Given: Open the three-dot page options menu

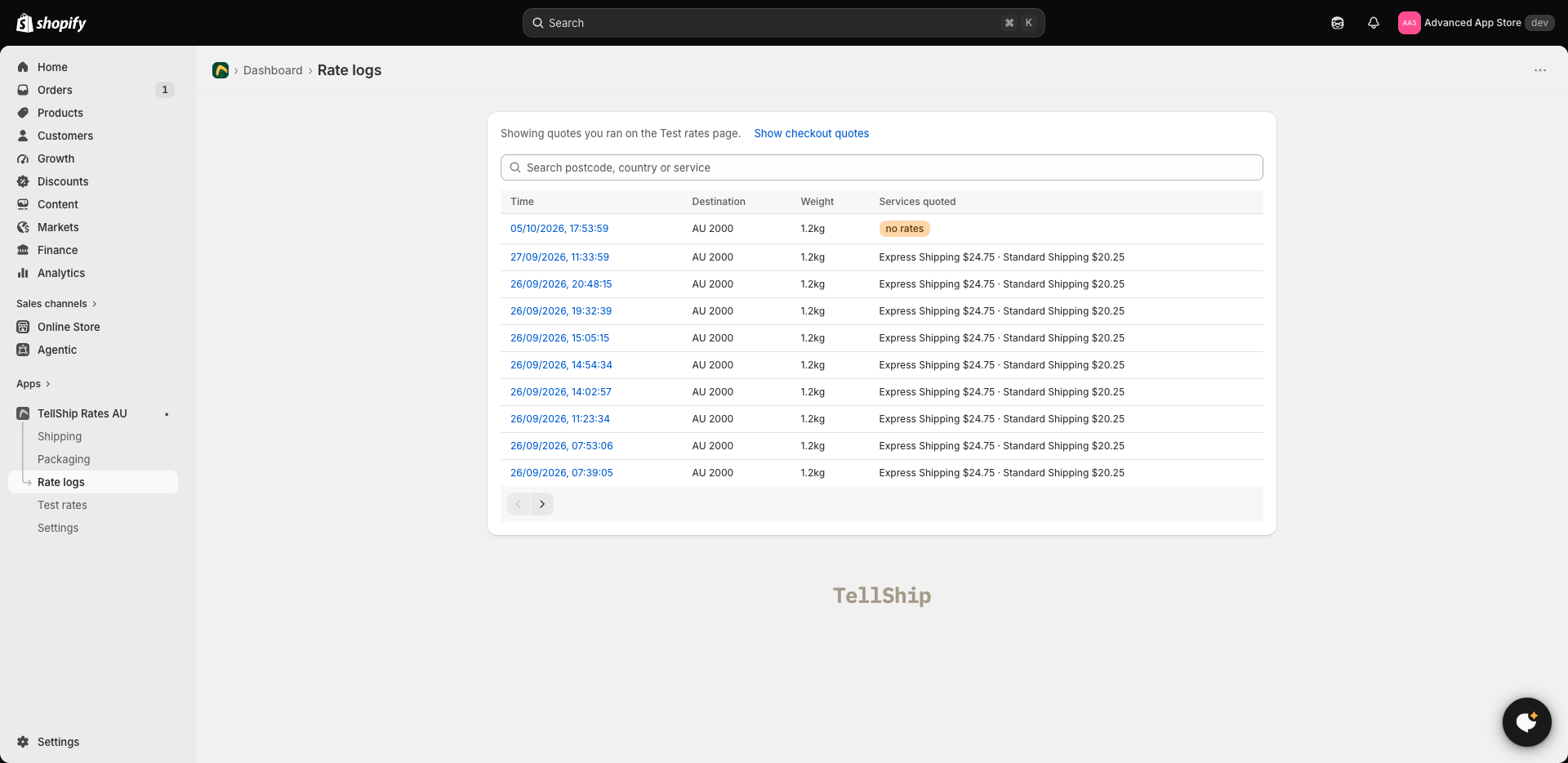Looking at the screenshot, I should tap(1540, 70).
